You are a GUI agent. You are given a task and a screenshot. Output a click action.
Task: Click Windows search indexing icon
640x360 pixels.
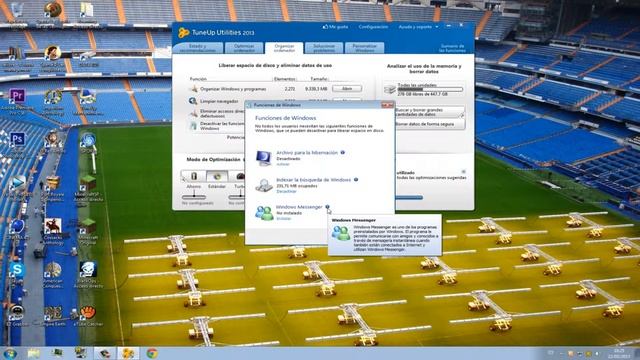tap(264, 185)
